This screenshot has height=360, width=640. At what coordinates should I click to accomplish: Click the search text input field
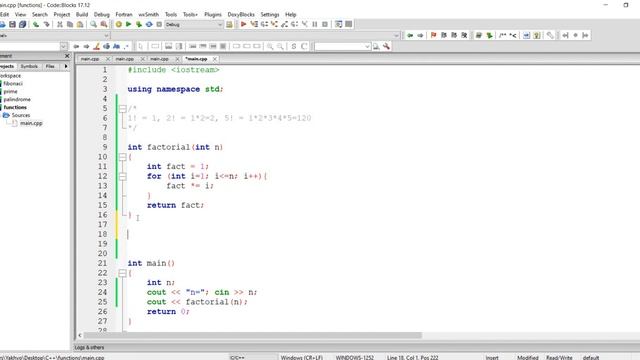point(339,47)
